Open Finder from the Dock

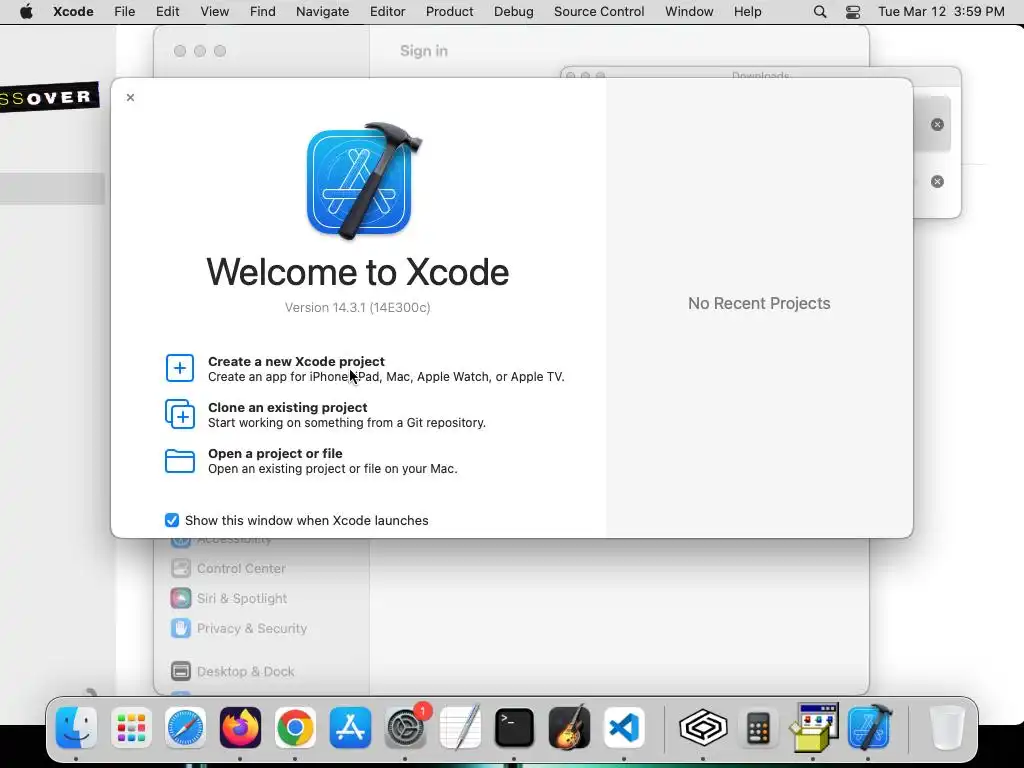click(x=76, y=728)
